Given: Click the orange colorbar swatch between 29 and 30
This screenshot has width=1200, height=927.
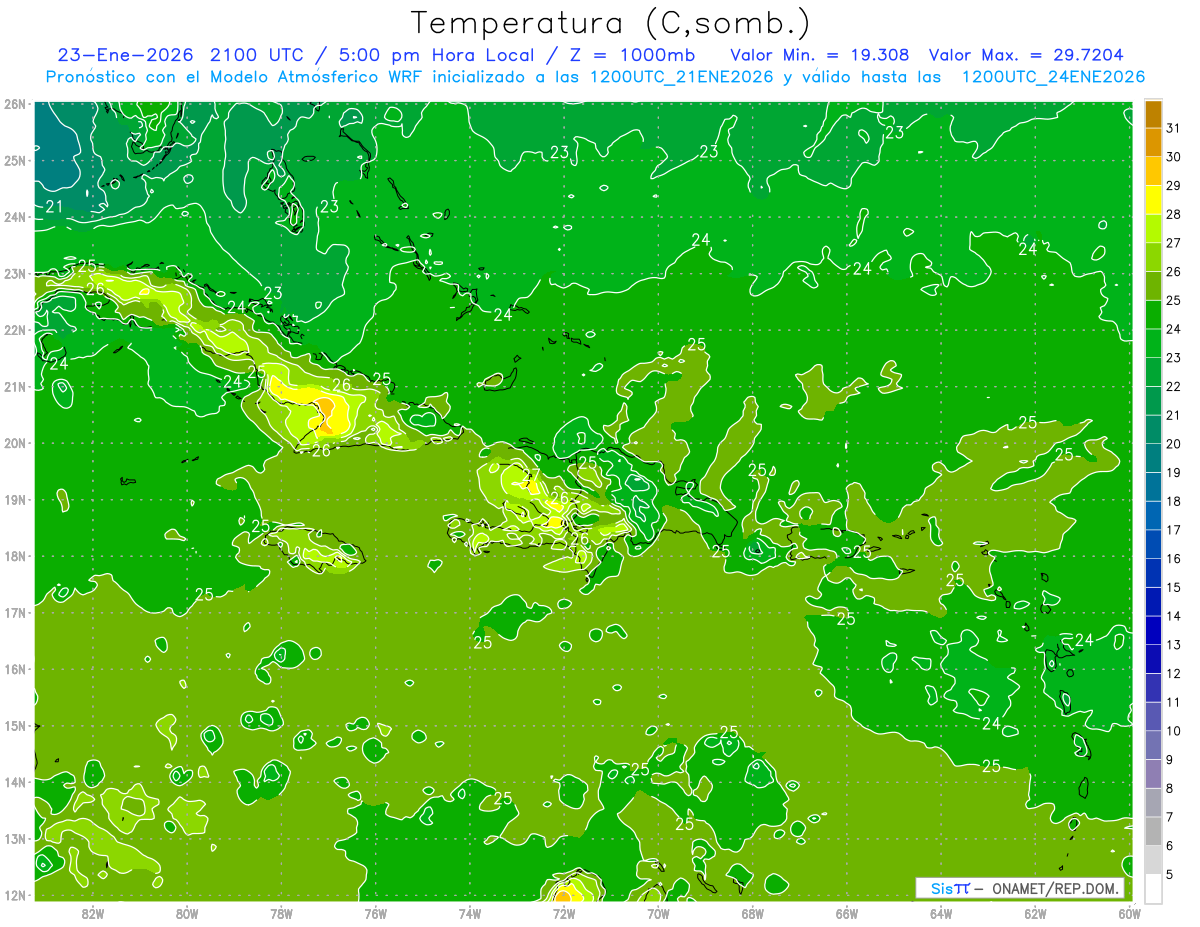Looking at the screenshot, I should [x=1153, y=171].
